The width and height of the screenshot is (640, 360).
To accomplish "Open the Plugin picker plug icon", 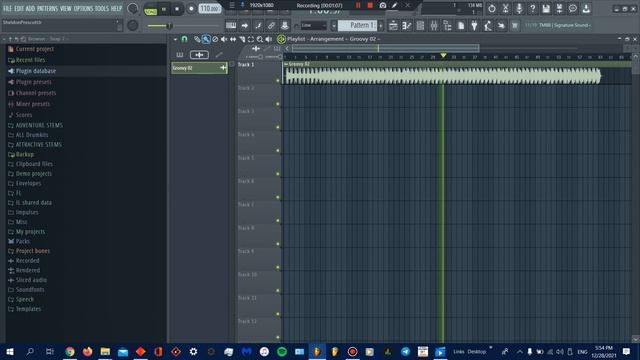I will click(x=474, y=26).
